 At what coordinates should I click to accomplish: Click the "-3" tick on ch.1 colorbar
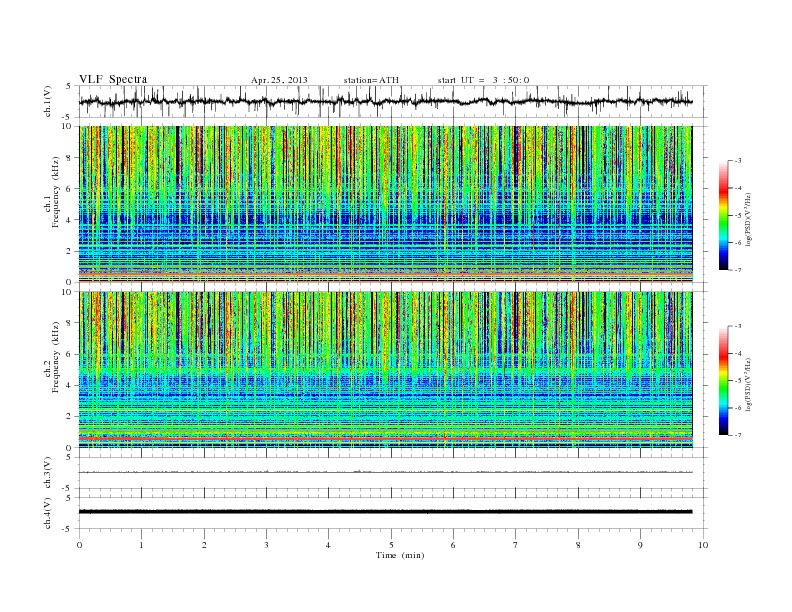click(737, 161)
